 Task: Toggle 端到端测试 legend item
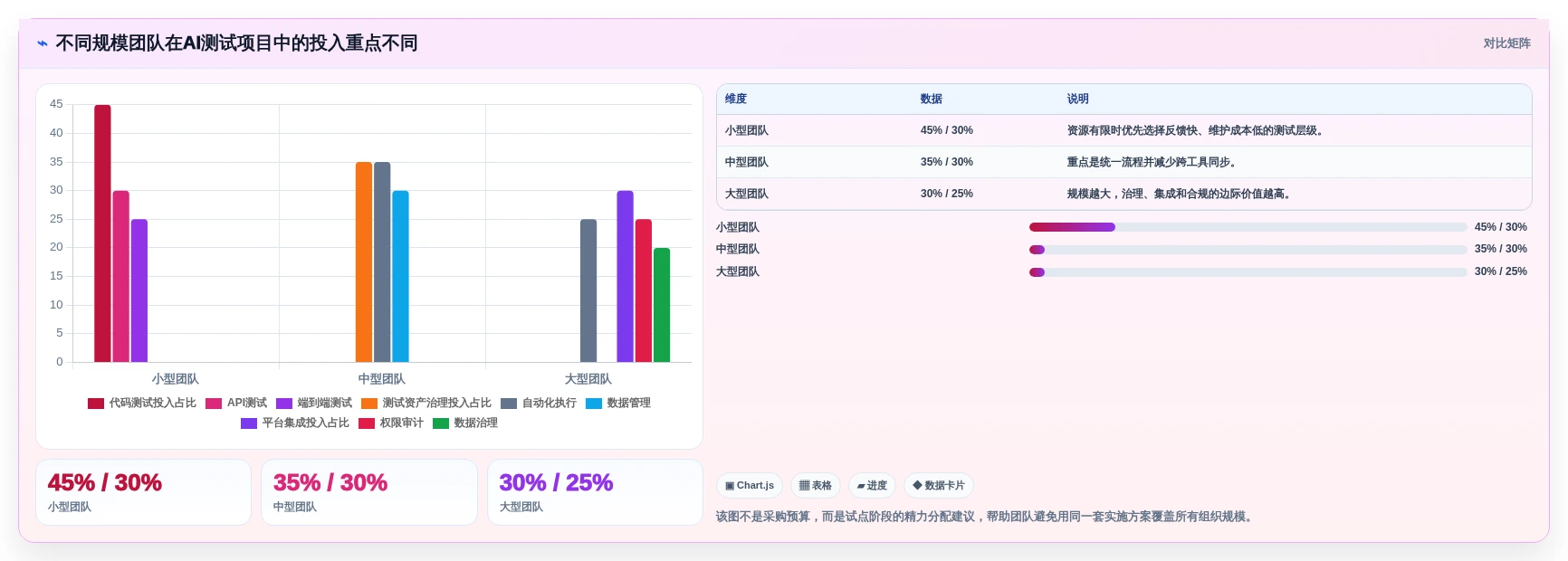pyautogui.click(x=314, y=403)
